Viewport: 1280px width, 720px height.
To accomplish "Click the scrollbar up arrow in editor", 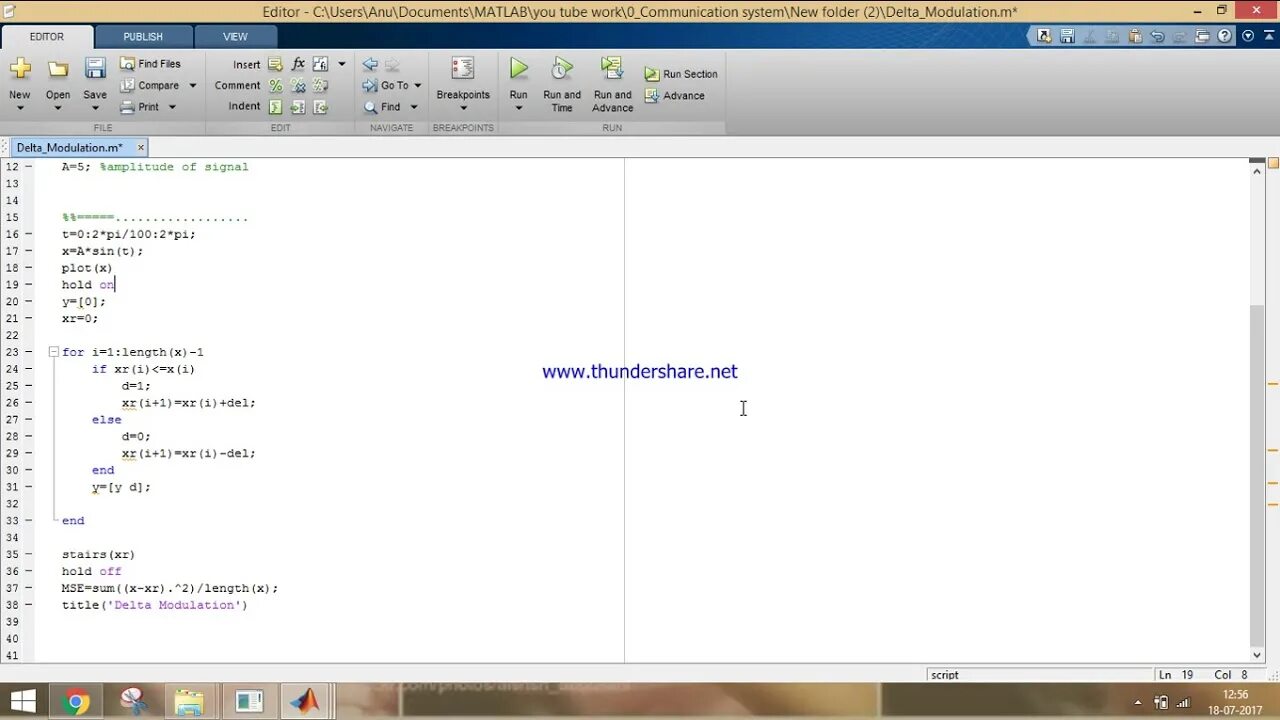I will (x=1258, y=170).
